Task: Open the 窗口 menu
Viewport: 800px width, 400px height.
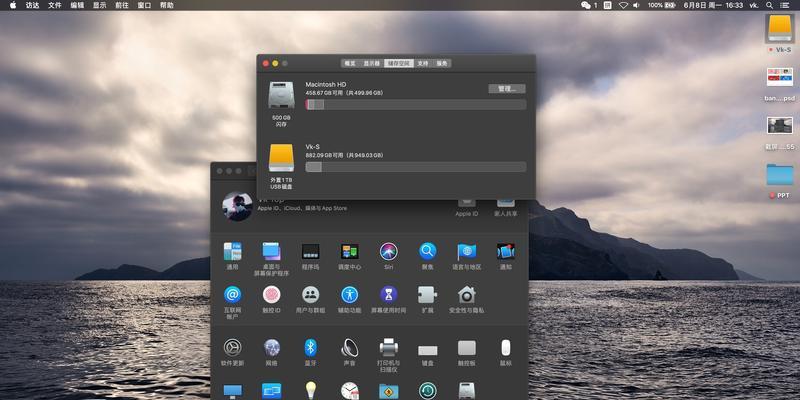Action: [x=144, y=5]
